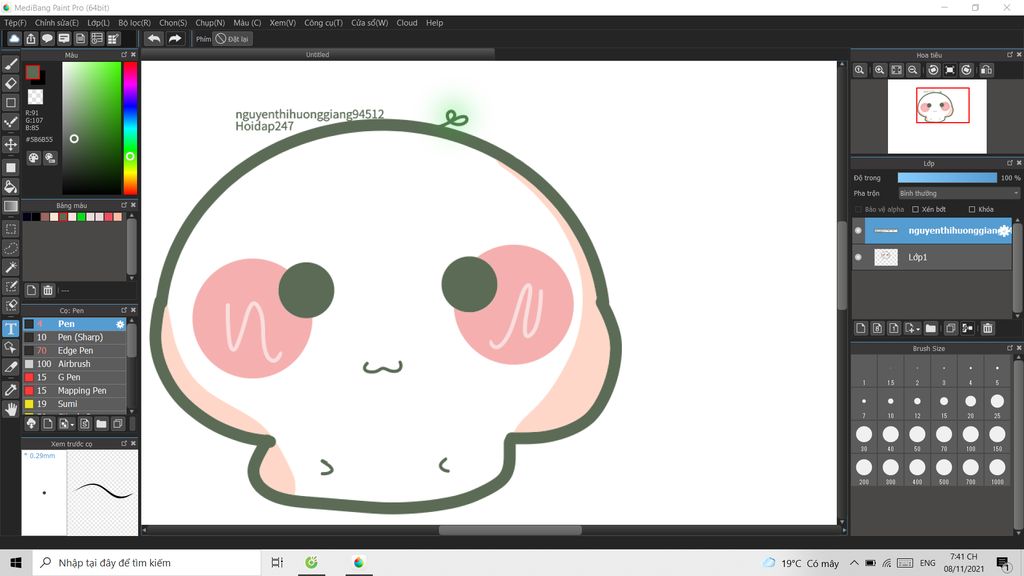This screenshot has height=576, width=1024.
Task: Select the Gradient tool
Action: (11, 206)
